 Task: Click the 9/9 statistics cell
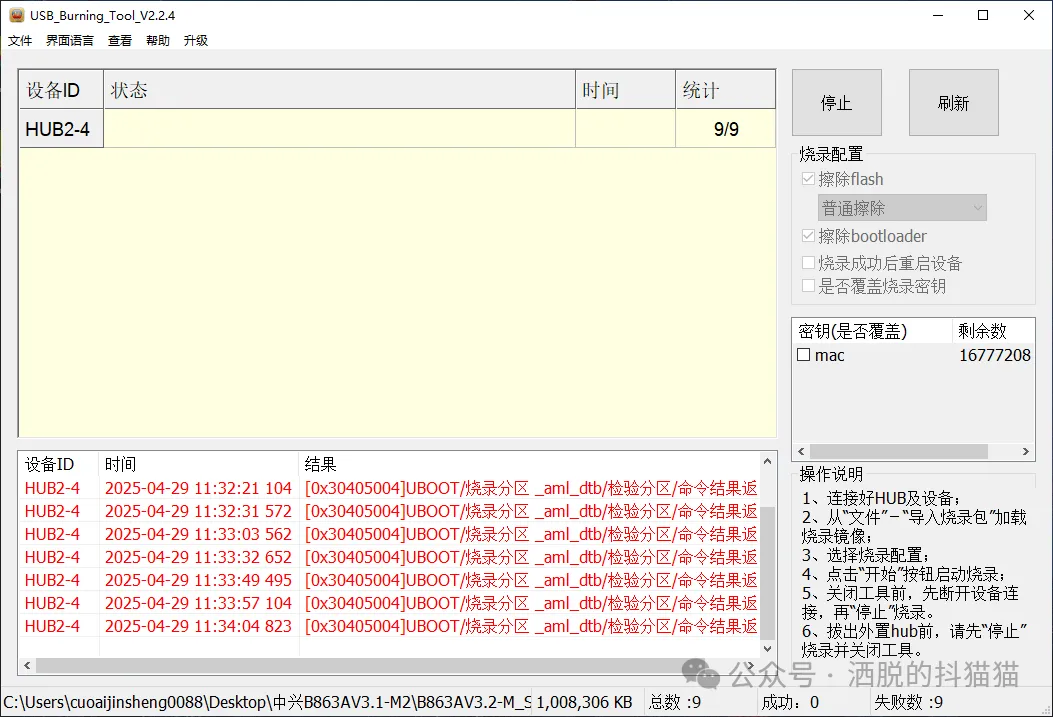(x=726, y=129)
